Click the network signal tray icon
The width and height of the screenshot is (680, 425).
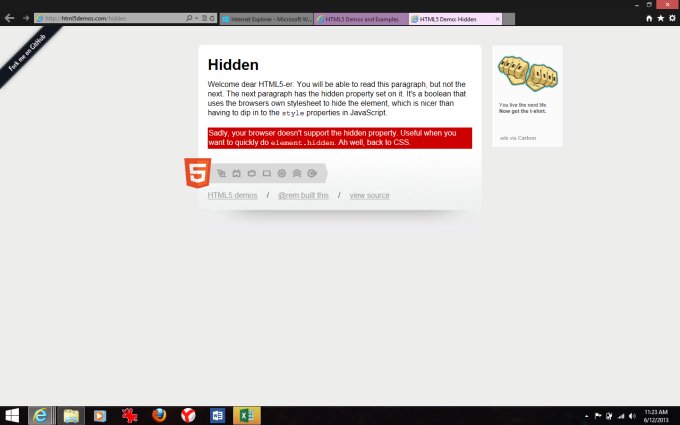621,416
